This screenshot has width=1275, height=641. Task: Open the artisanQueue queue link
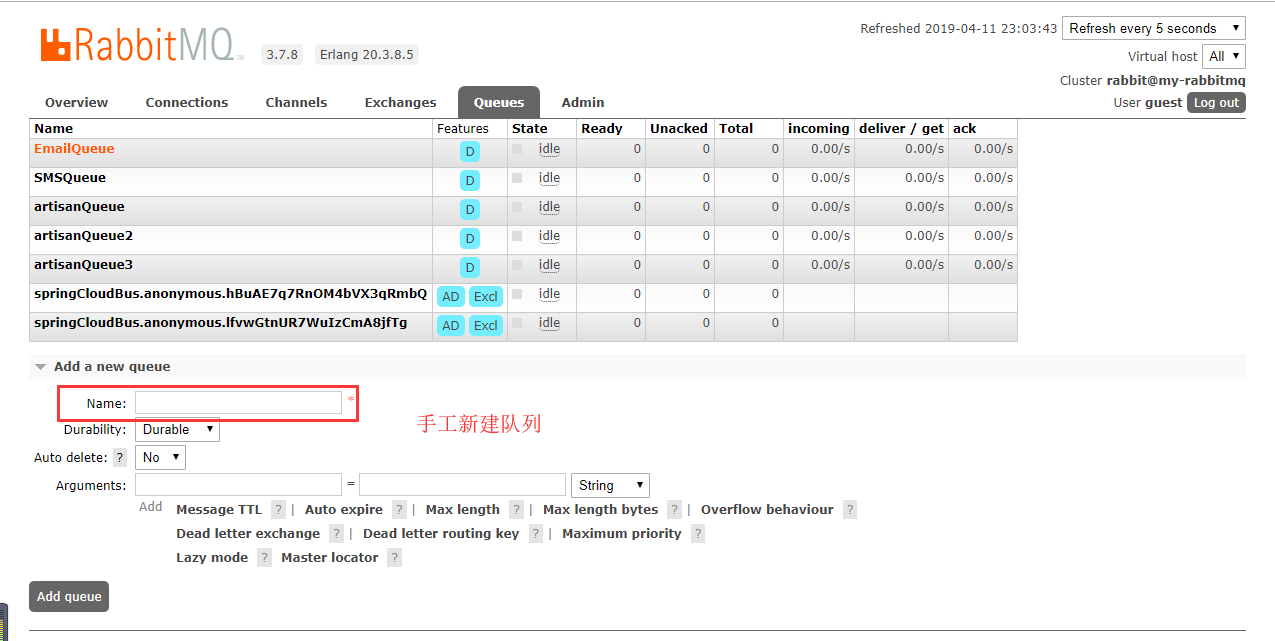pyautogui.click(x=79, y=207)
